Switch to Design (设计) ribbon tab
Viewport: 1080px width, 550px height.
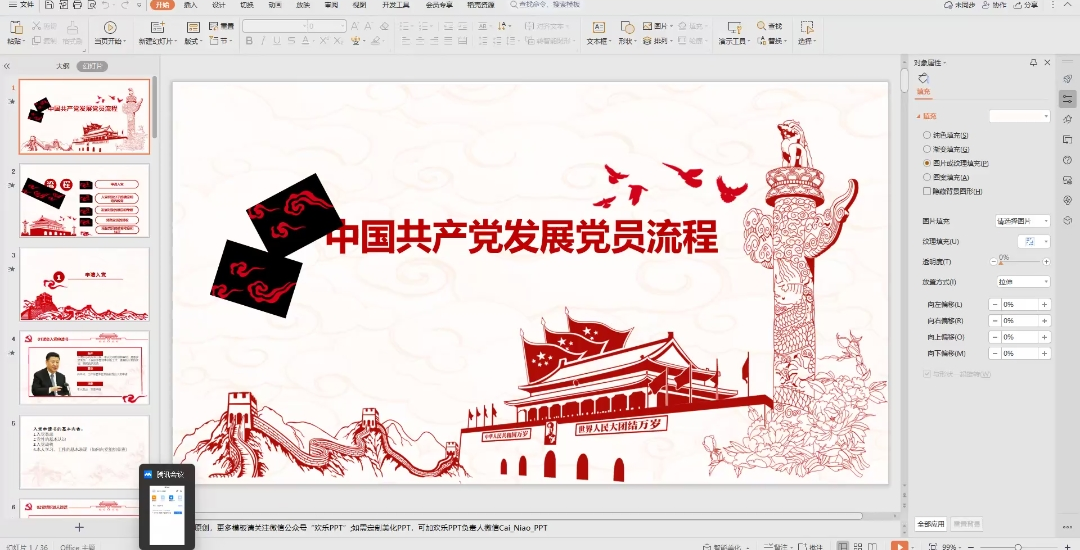[x=218, y=5]
